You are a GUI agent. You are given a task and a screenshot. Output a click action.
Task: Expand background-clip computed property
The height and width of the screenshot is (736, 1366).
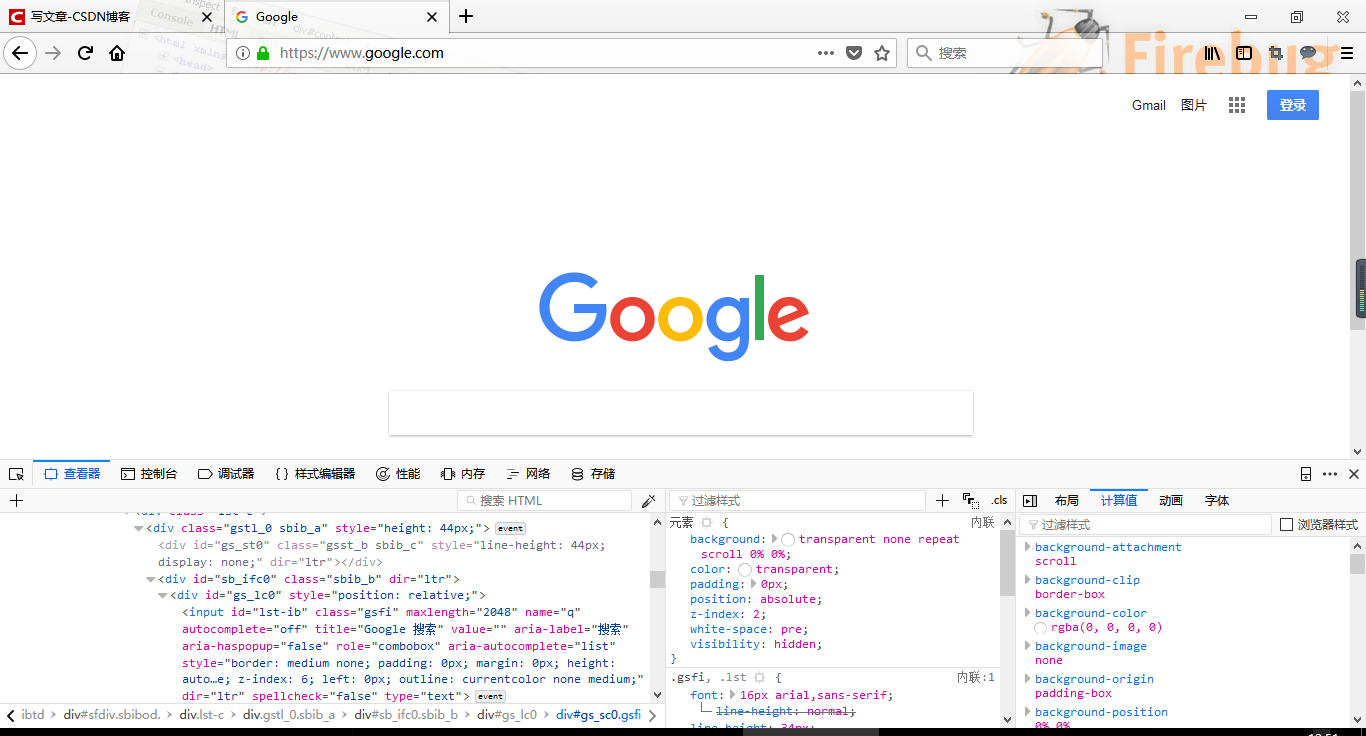click(x=1027, y=580)
